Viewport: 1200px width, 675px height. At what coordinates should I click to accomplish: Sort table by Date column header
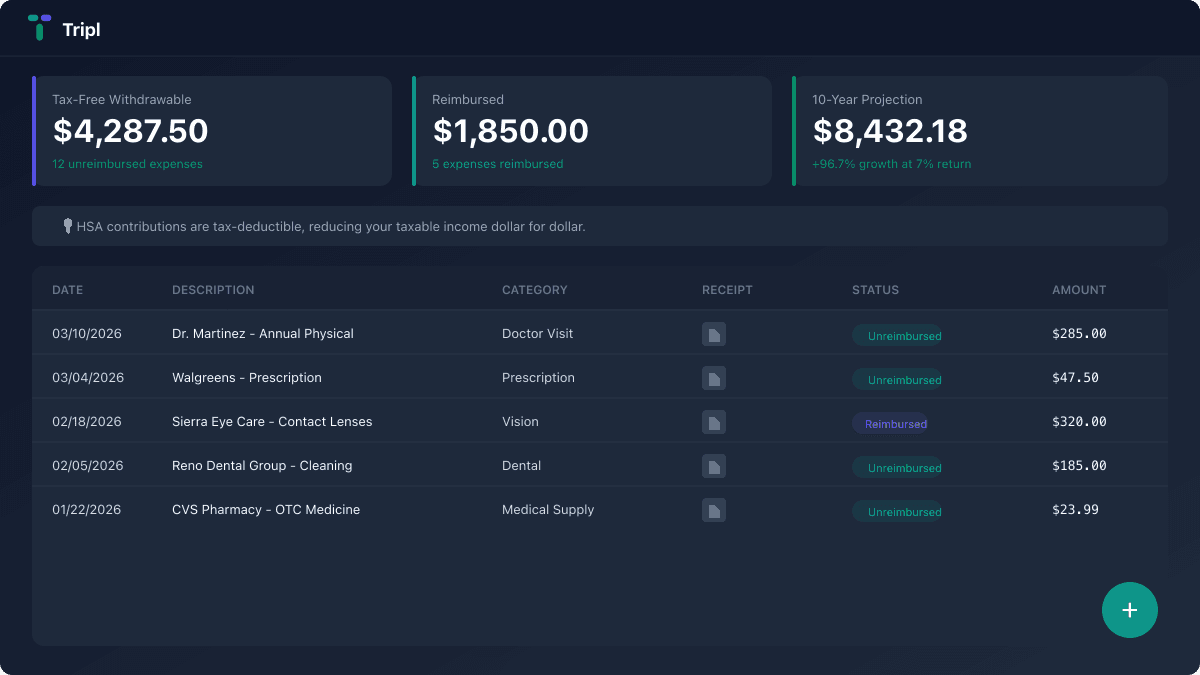(68, 290)
